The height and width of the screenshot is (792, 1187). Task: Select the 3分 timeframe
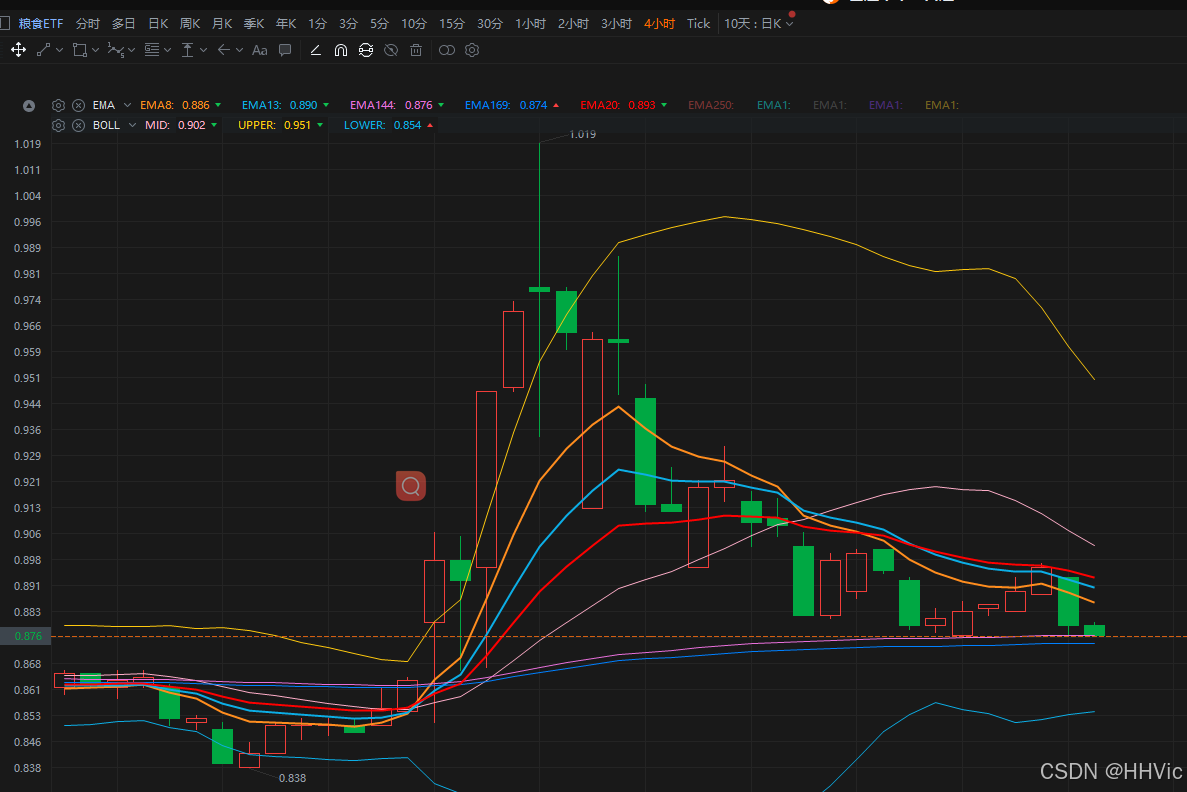[348, 23]
